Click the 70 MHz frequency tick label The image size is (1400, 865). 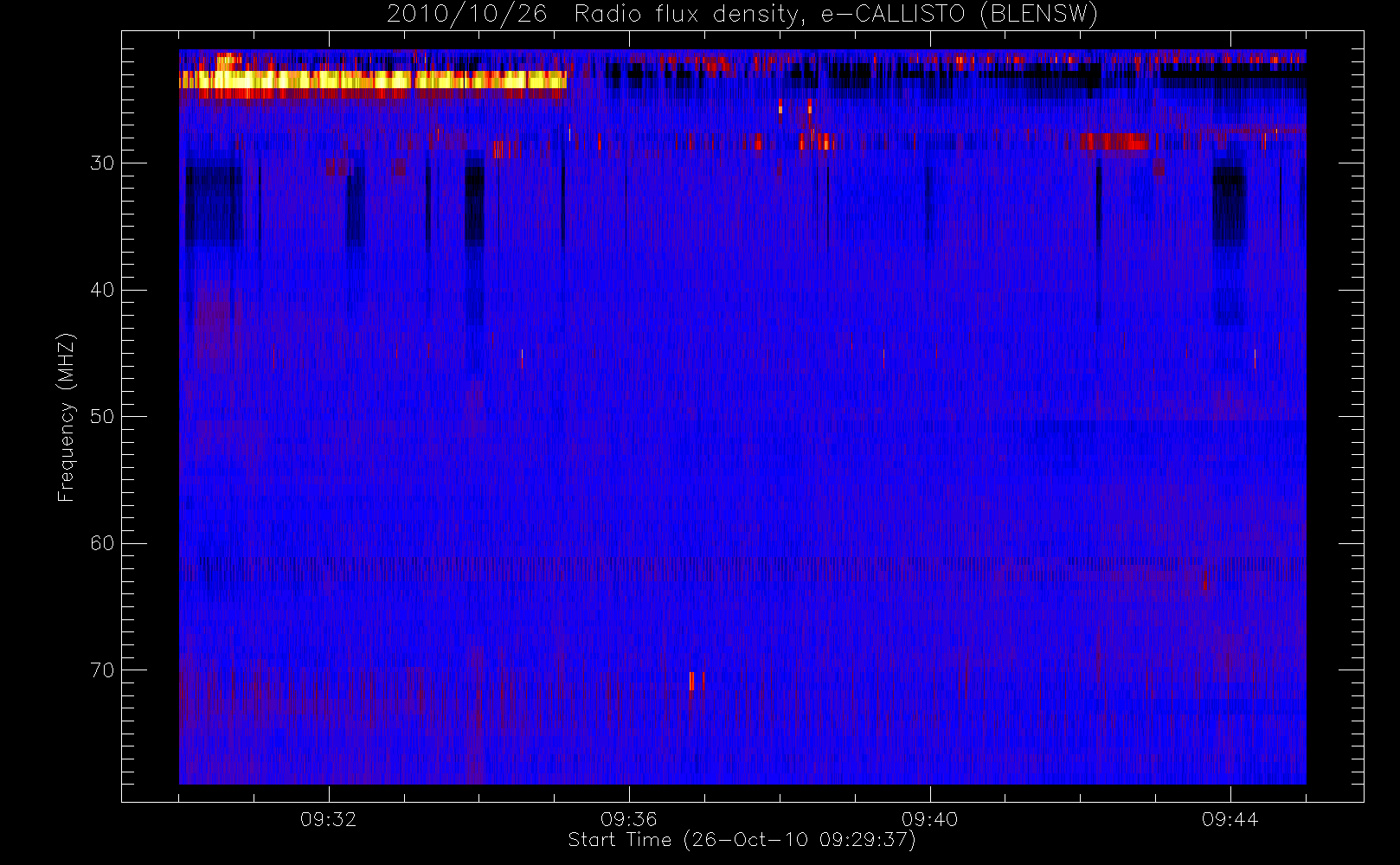coord(102,670)
